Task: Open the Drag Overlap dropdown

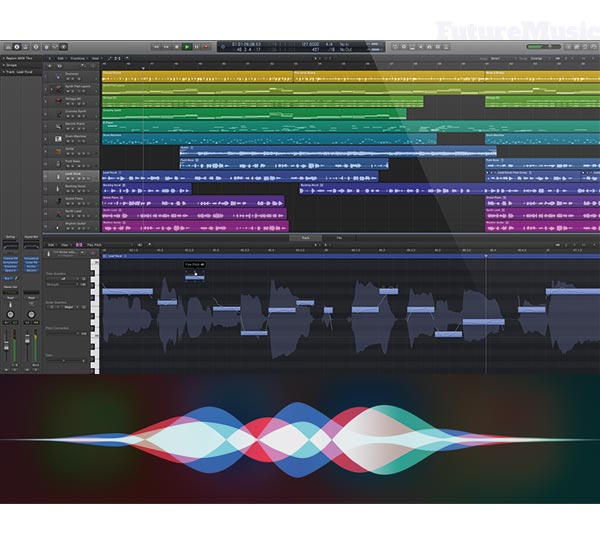Action: (x=540, y=59)
